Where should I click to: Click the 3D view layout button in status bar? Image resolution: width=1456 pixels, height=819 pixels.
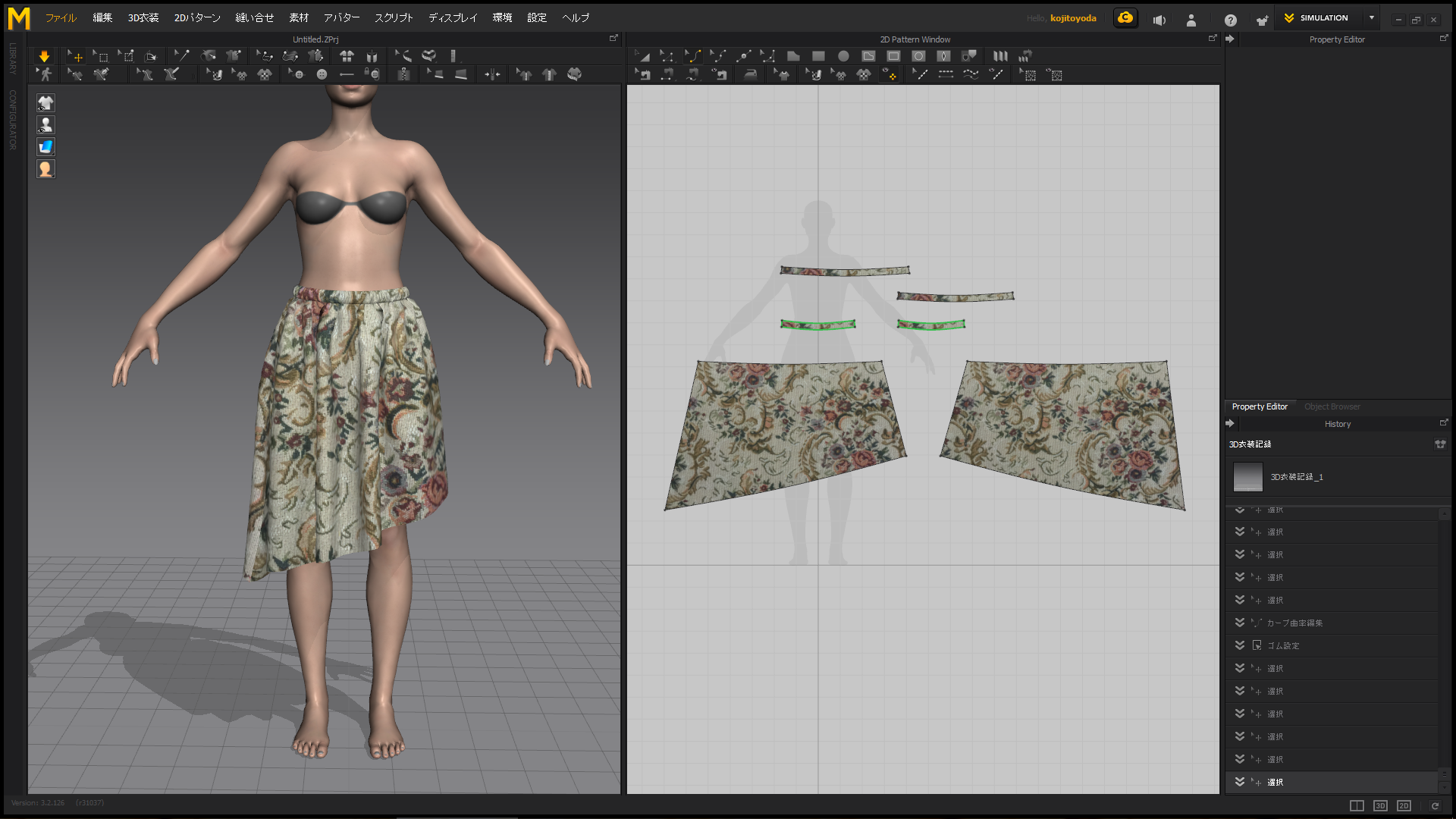coord(1380,805)
